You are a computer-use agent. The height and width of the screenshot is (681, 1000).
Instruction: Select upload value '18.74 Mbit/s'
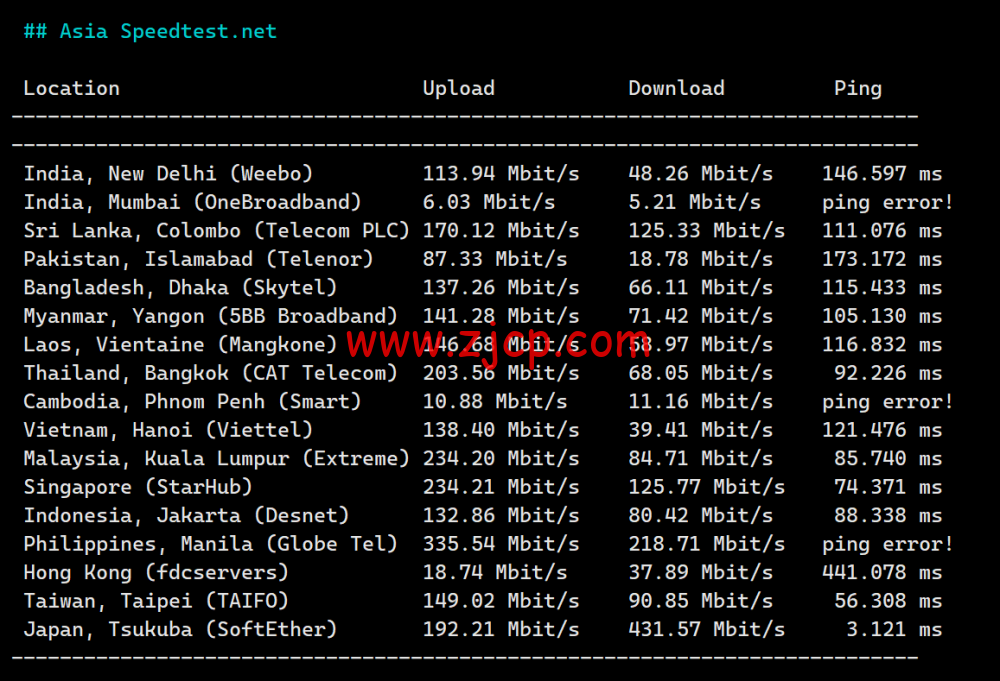[x=495, y=573]
